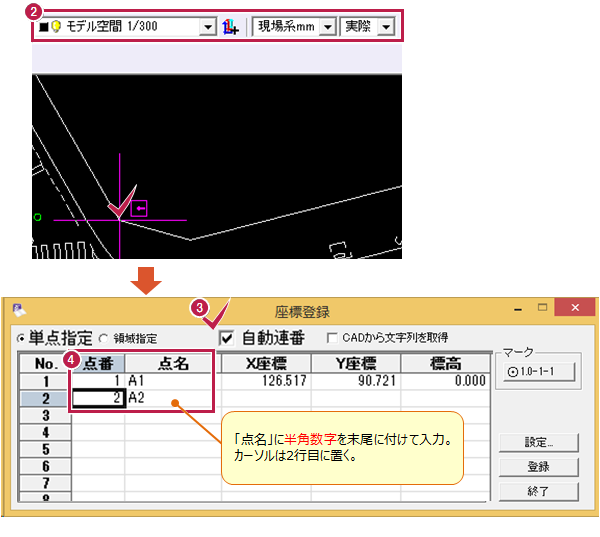Click the layer add icon beside the layer dropdown

(x=232, y=27)
